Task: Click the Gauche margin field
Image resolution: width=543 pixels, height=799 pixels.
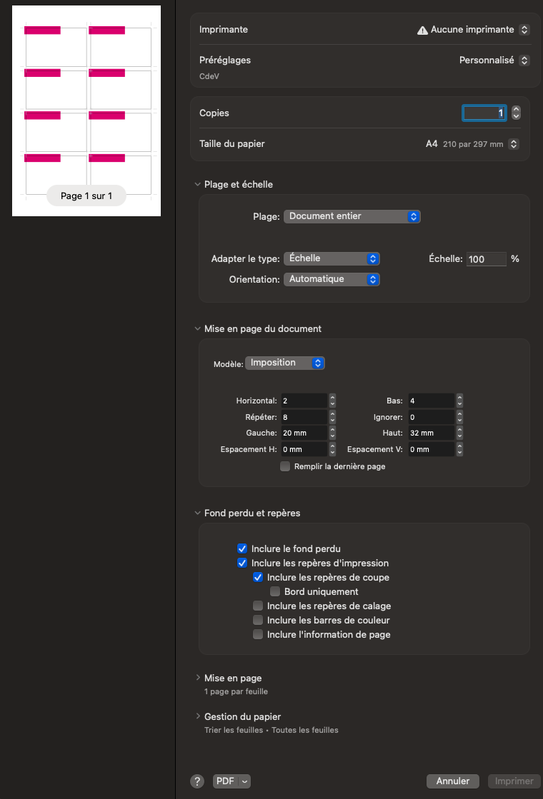Action: [304, 433]
